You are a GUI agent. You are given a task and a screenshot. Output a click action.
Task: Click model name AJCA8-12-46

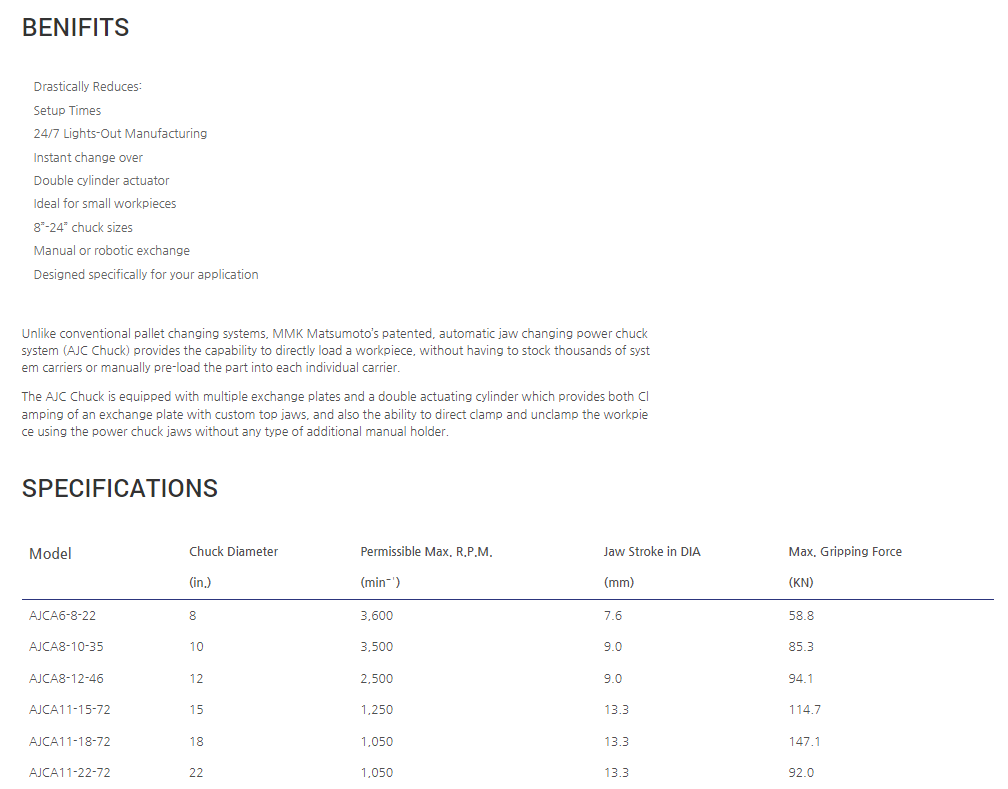point(66,679)
